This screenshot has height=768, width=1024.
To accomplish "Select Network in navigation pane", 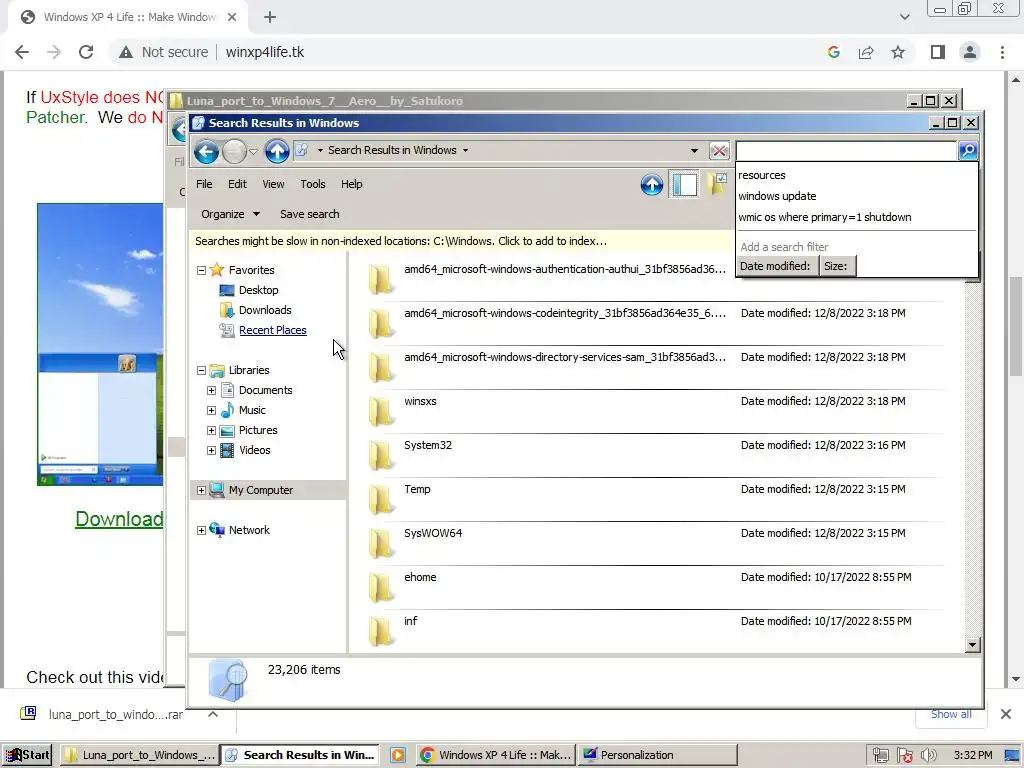I will pos(249,530).
